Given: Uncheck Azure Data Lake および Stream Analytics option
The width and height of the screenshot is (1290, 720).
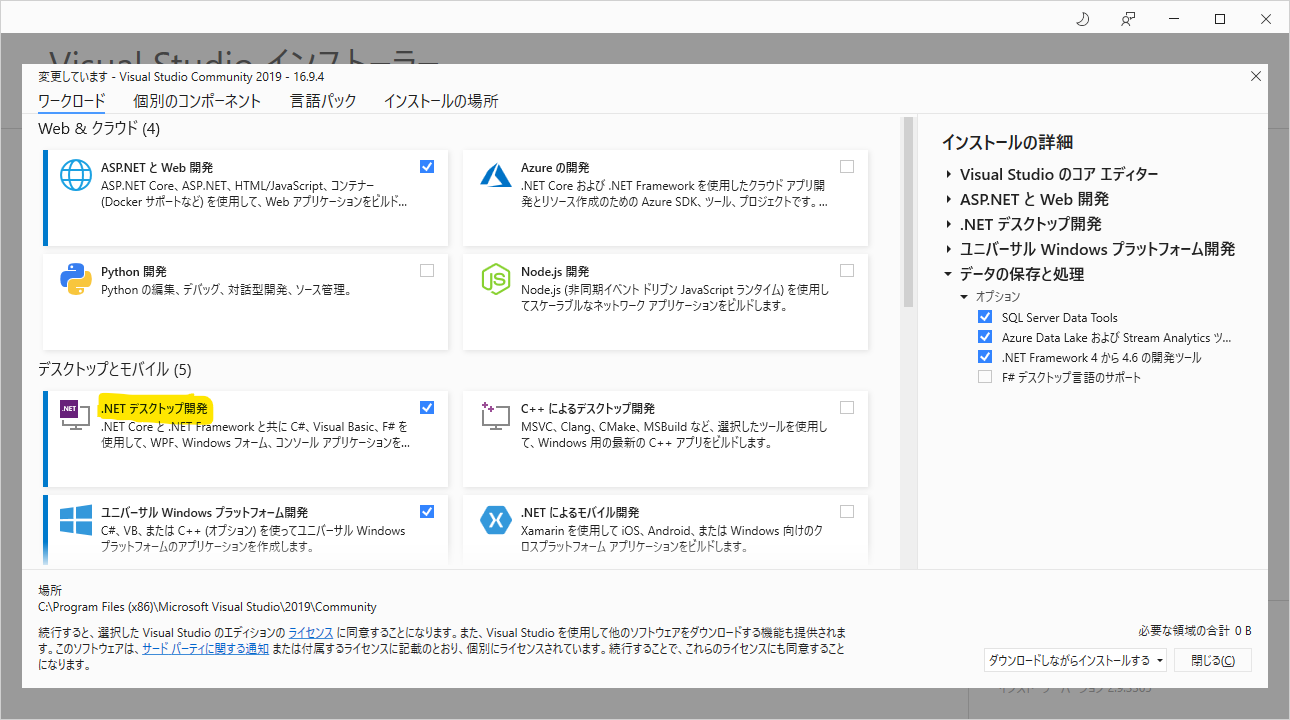Looking at the screenshot, I should [x=985, y=337].
